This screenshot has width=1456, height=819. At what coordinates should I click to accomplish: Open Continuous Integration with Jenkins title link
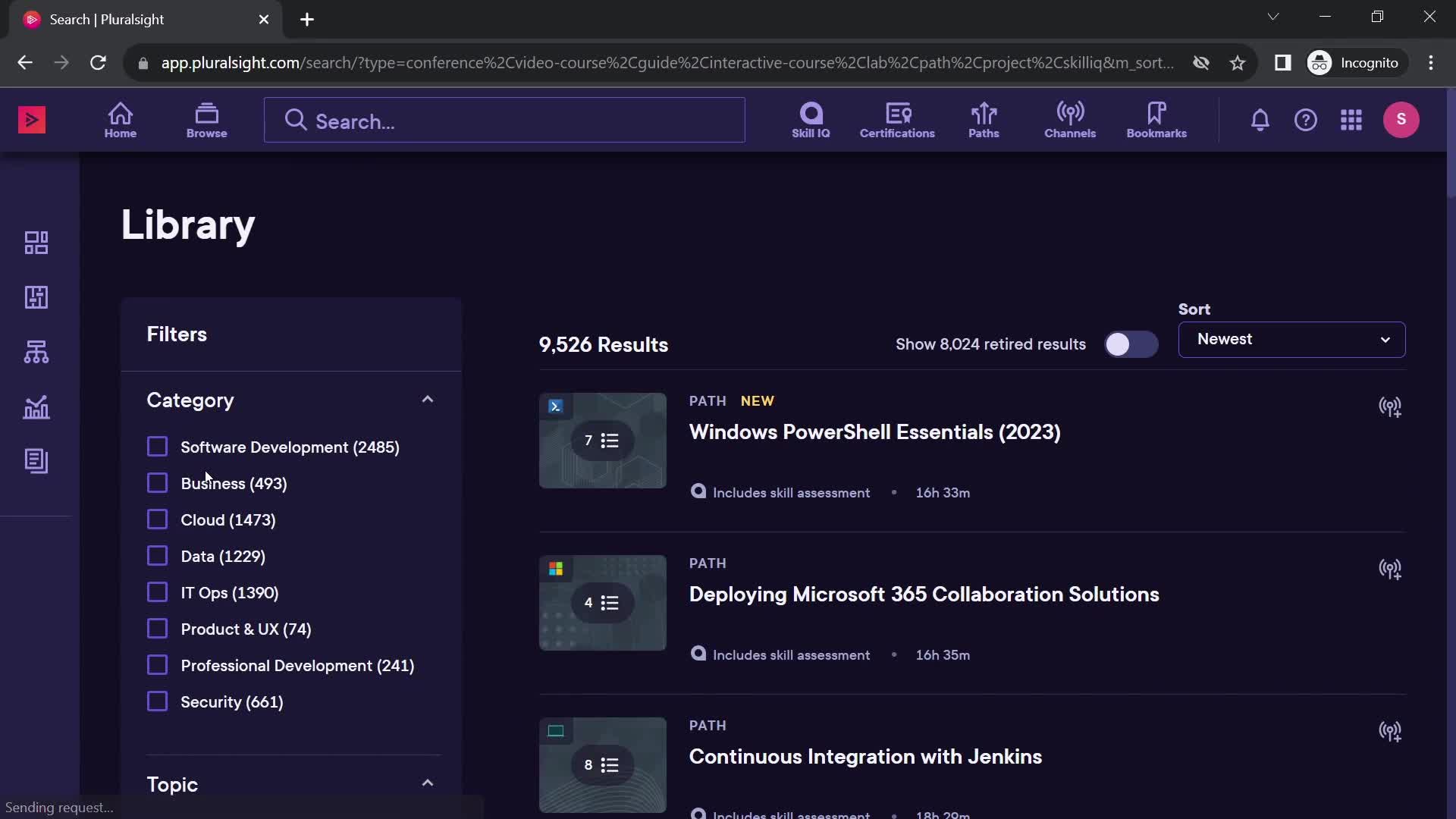(x=865, y=757)
